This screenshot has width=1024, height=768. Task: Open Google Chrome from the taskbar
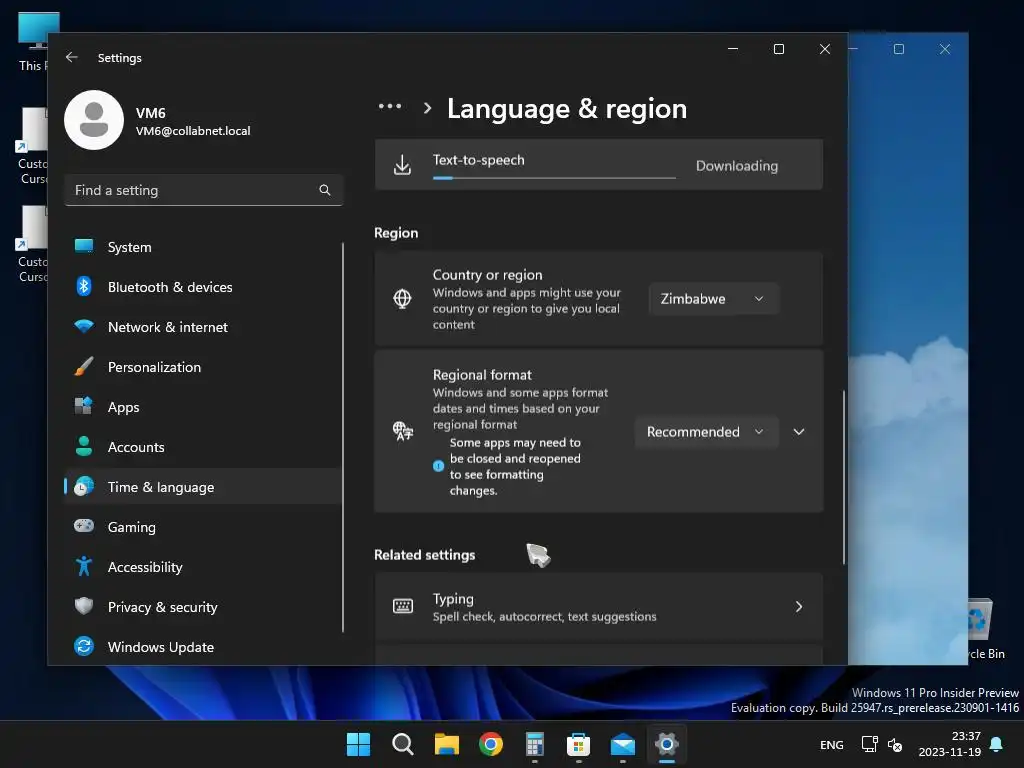click(x=490, y=744)
